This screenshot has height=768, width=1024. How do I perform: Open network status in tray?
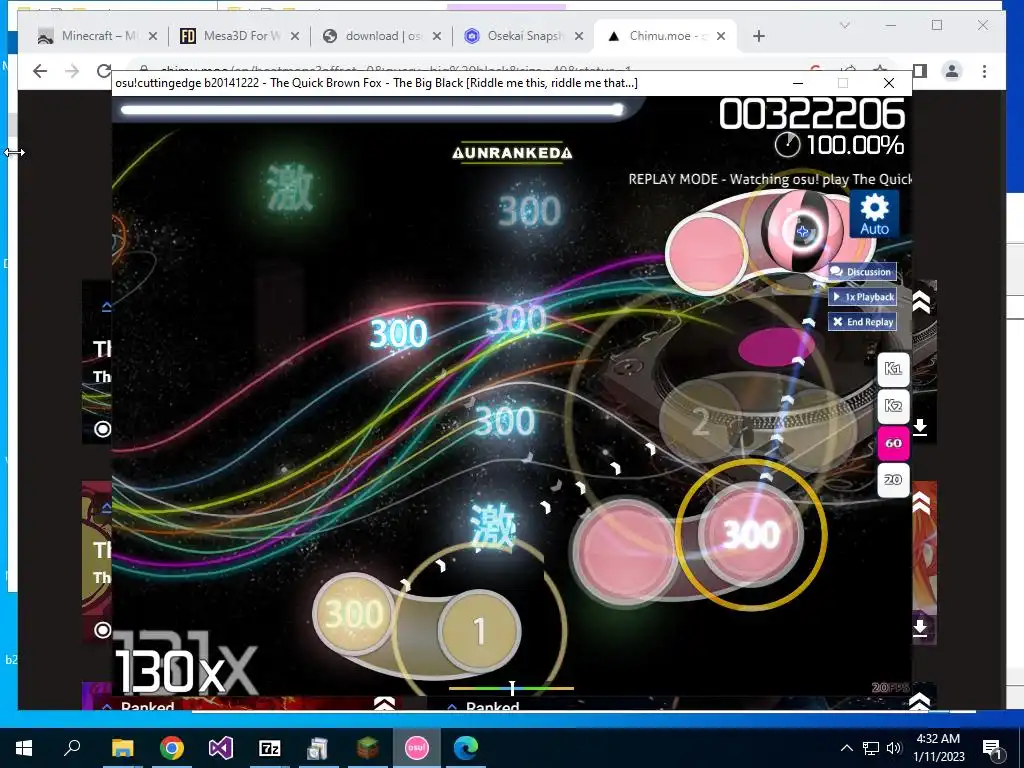coord(871,748)
